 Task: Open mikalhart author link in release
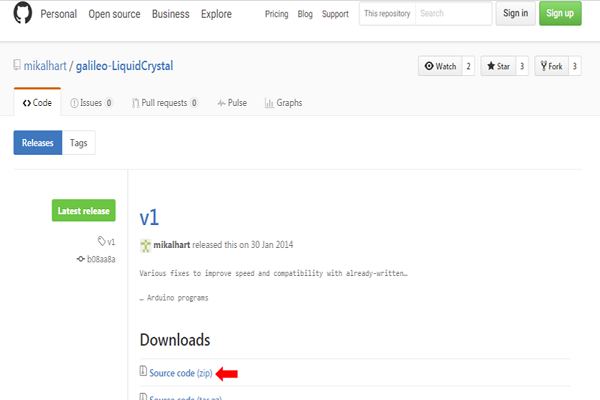coord(171,245)
